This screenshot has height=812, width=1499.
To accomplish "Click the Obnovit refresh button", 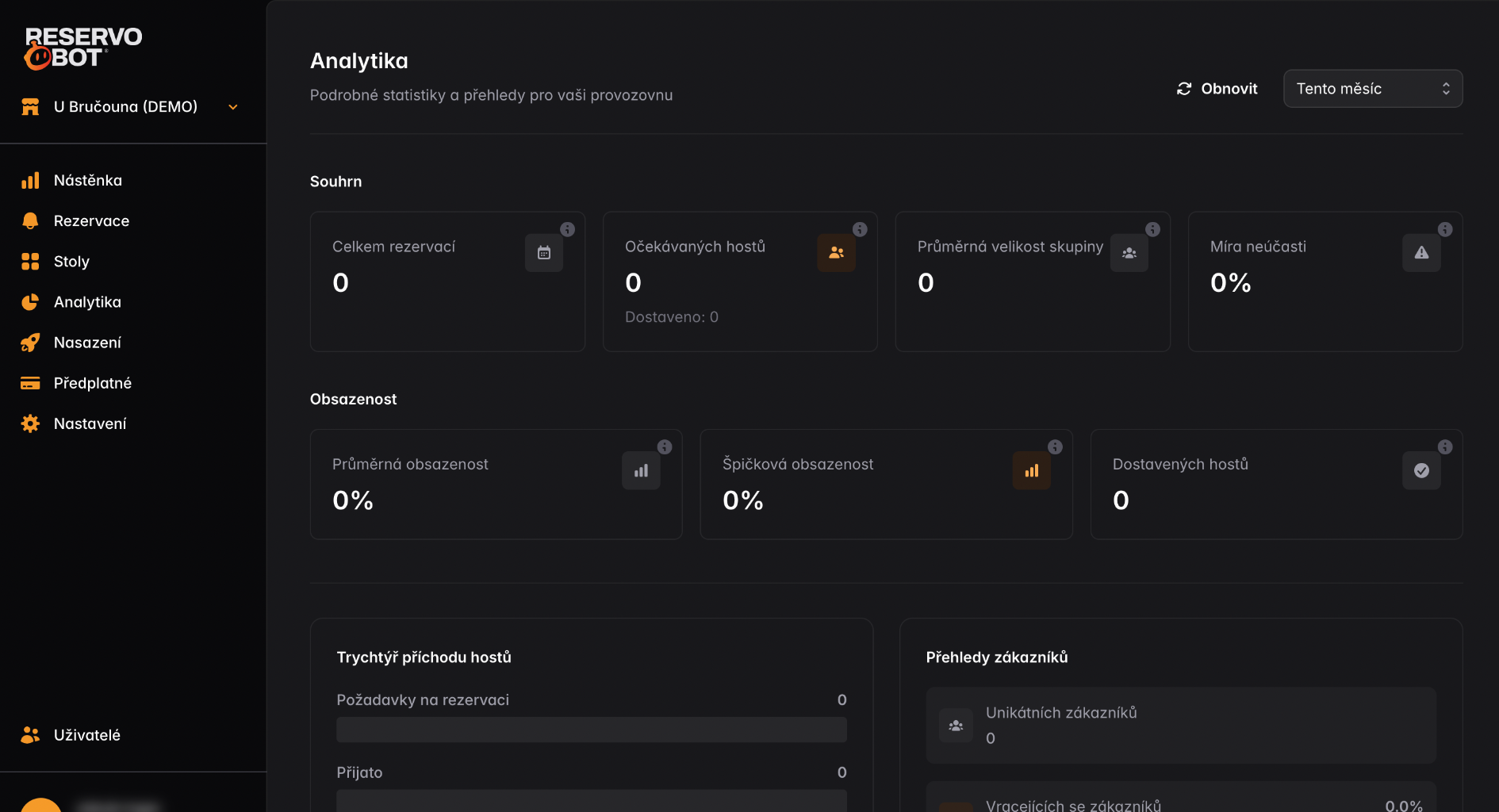I will [1217, 89].
